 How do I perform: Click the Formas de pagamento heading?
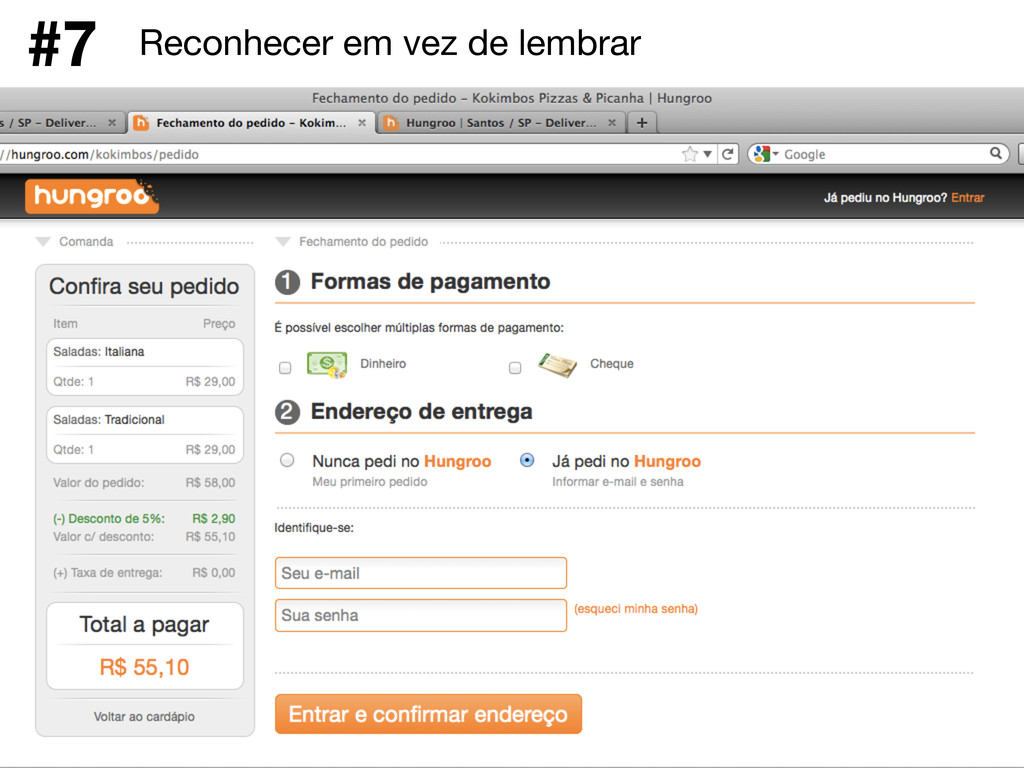[x=430, y=281]
